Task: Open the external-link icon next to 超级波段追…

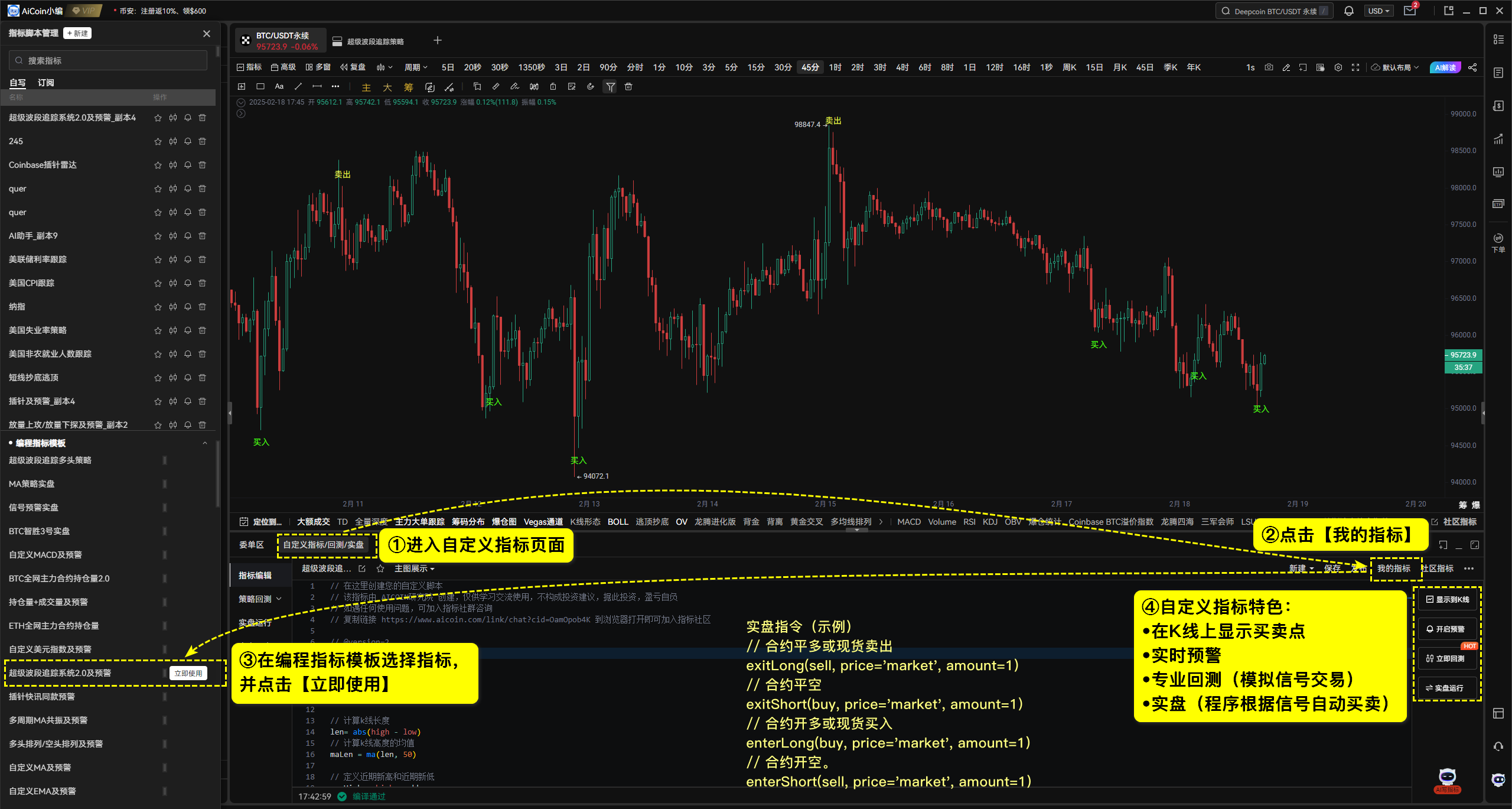Action: coord(362,568)
